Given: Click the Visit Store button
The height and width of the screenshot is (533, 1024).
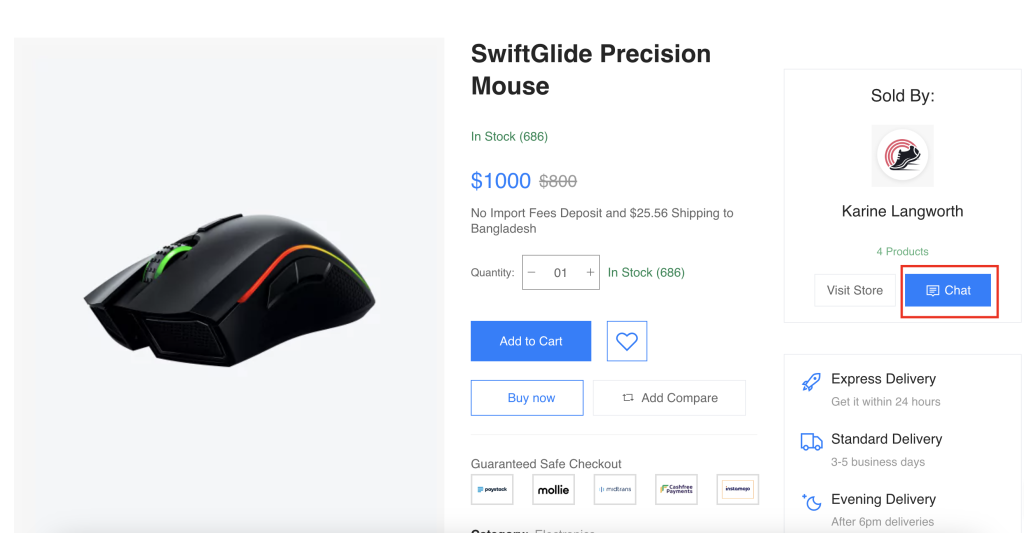Looking at the screenshot, I should pyautogui.click(x=855, y=290).
